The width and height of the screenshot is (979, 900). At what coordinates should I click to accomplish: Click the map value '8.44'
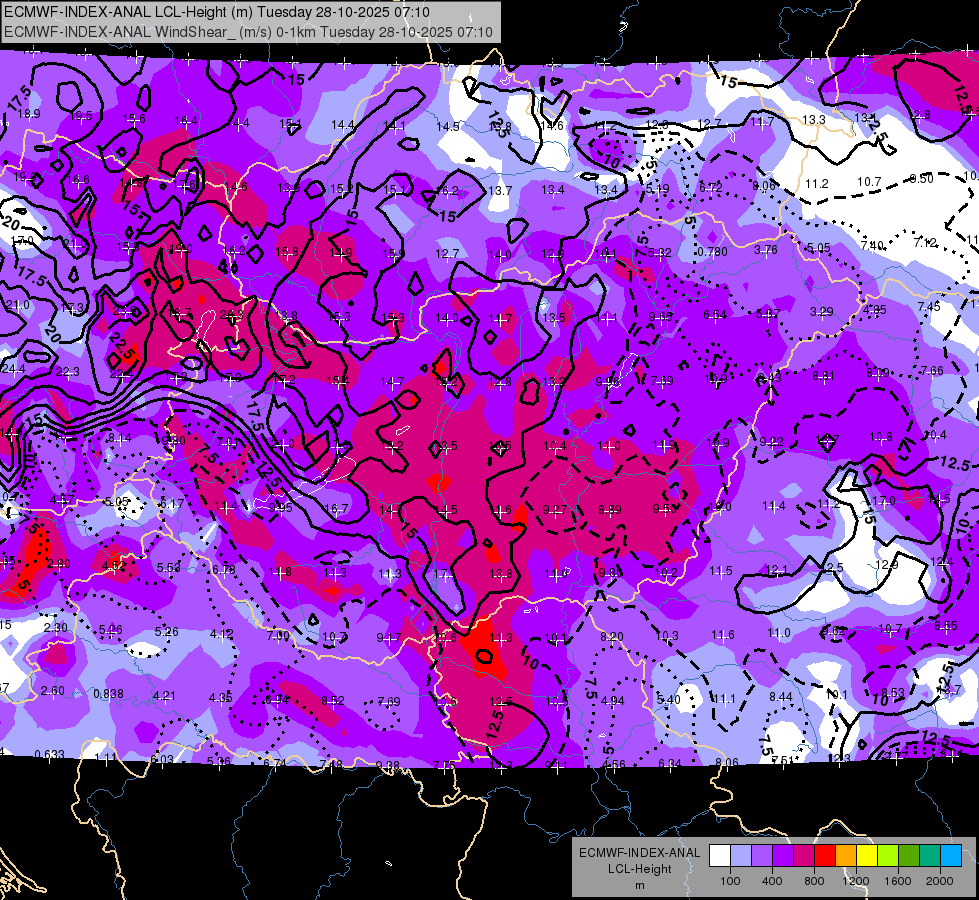(x=780, y=696)
